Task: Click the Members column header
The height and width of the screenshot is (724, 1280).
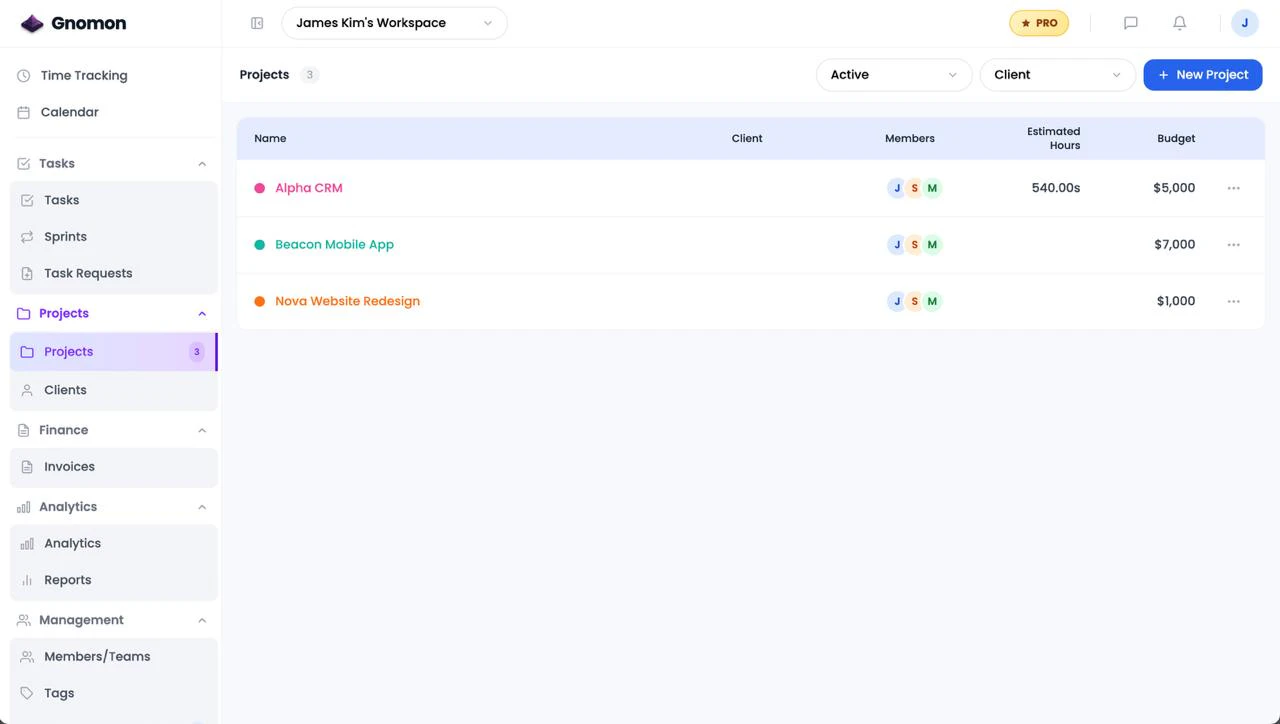Action: pyautogui.click(x=910, y=138)
